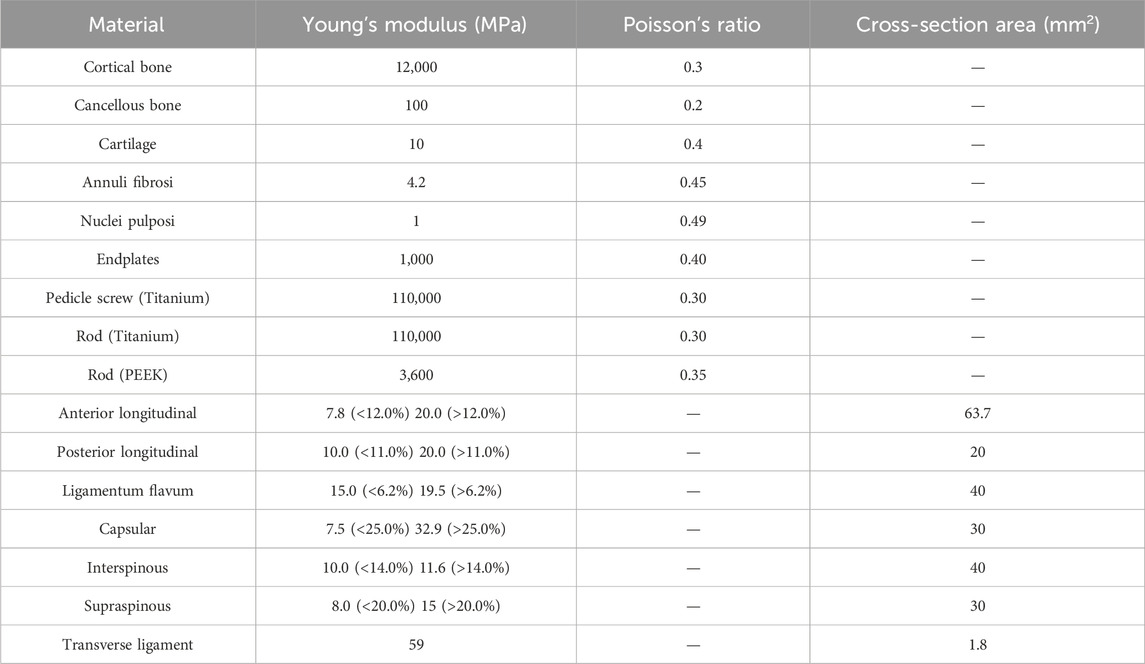Select the Young's modulus (MPa) header
Screen dimensions: 1145x664
pyautogui.click(x=415, y=25)
